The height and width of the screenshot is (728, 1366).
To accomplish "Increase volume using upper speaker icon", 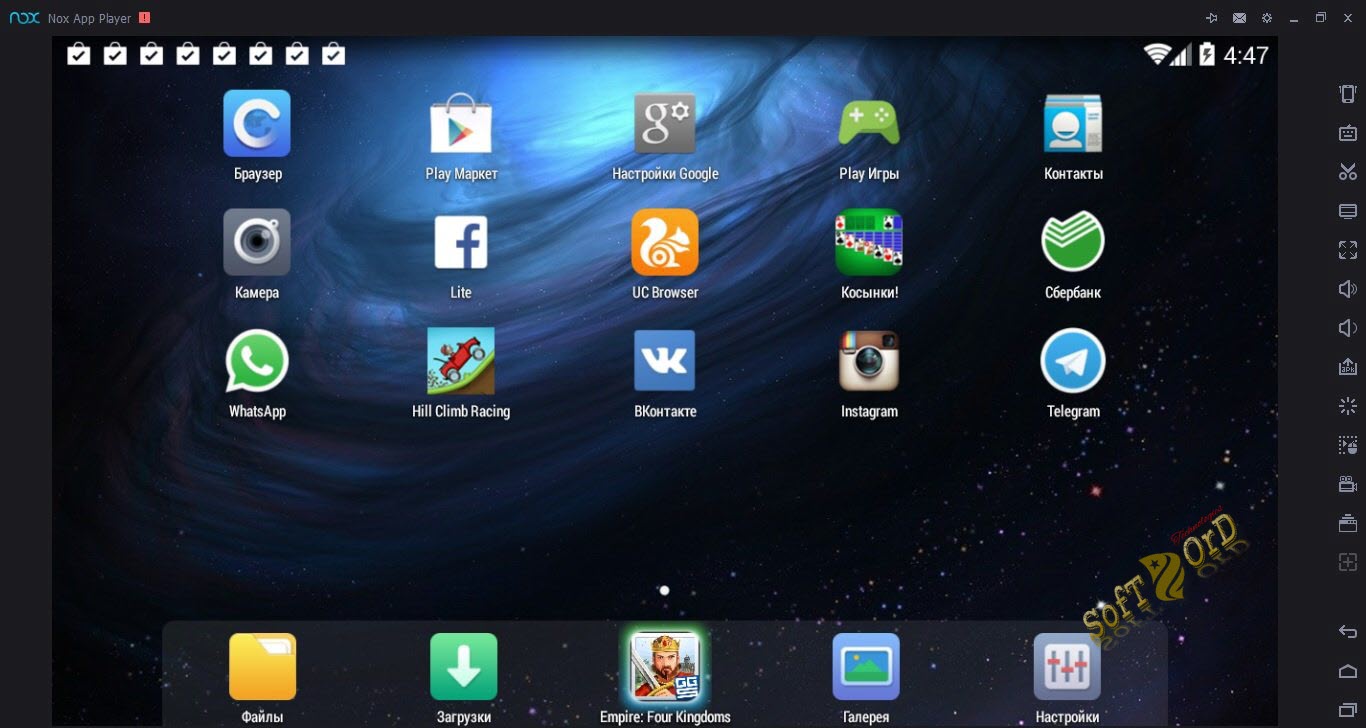I will click(x=1348, y=289).
